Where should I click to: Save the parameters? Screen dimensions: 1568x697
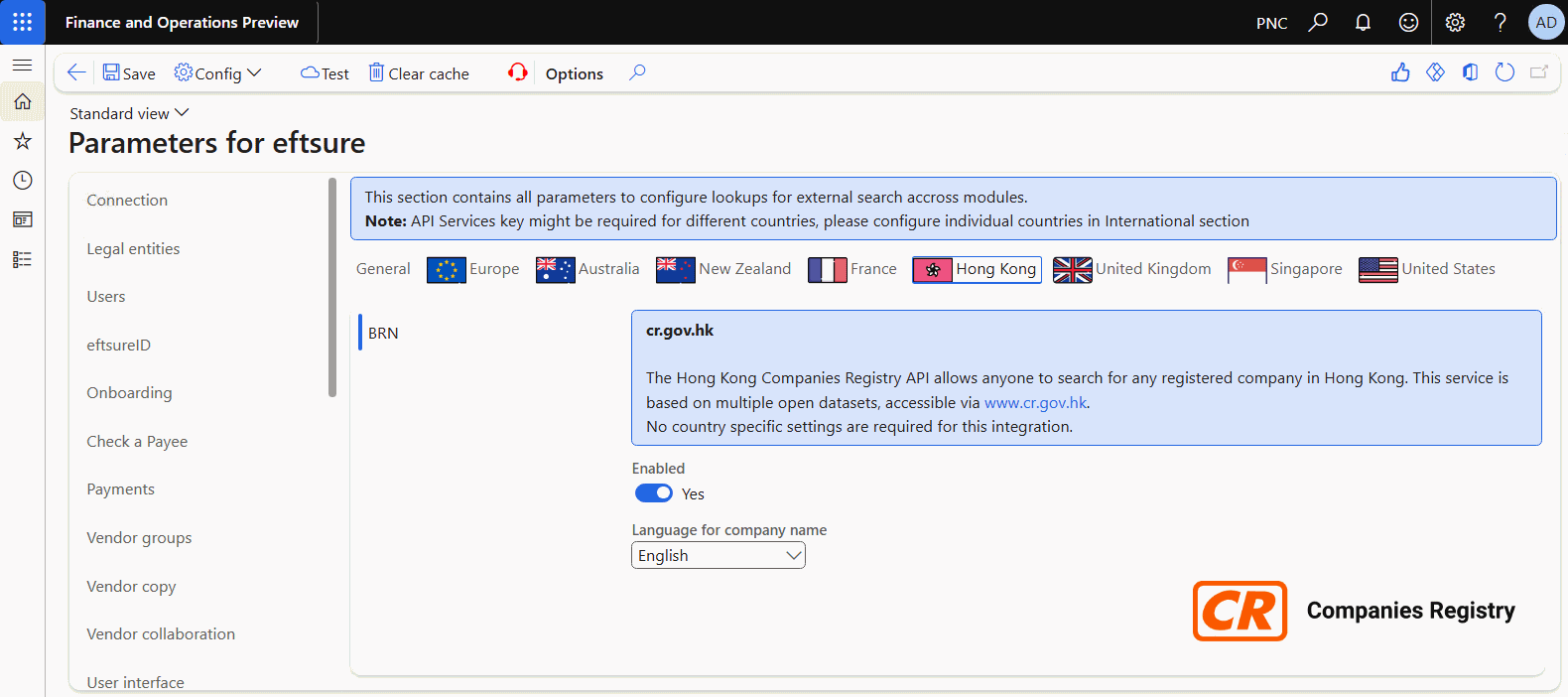coord(129,73)
